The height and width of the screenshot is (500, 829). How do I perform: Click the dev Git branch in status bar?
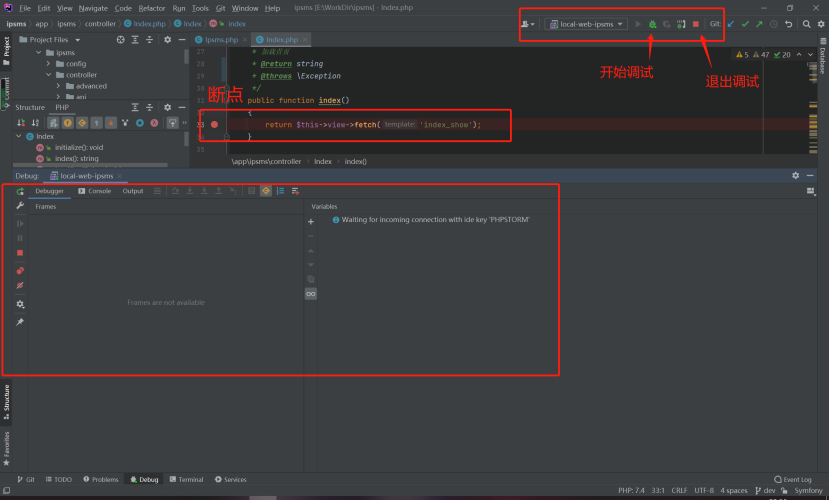coord(765,490)
